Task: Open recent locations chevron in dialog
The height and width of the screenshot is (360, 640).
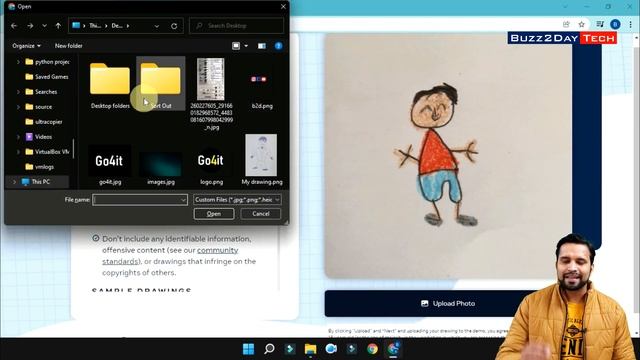Action: pyautogui.click(x=44, y=26)
